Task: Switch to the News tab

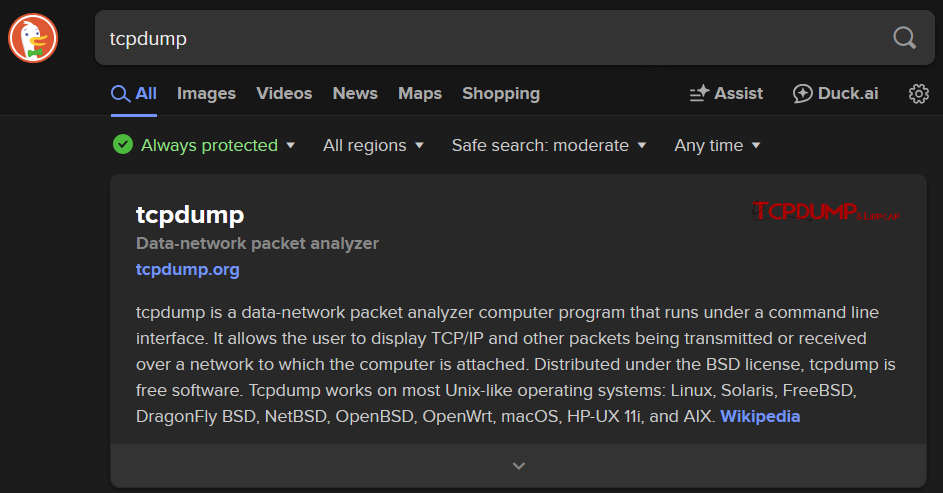Action: tap(355, 94)
